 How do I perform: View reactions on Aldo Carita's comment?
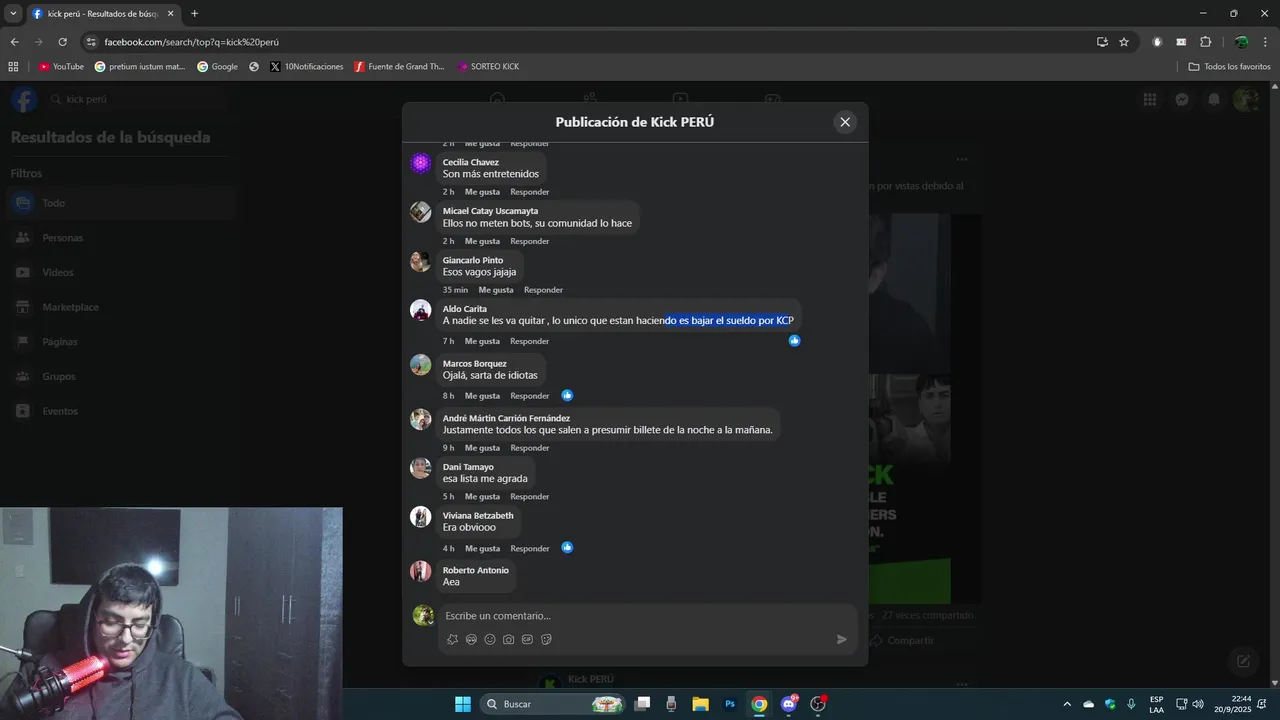[x=794, y=341]
